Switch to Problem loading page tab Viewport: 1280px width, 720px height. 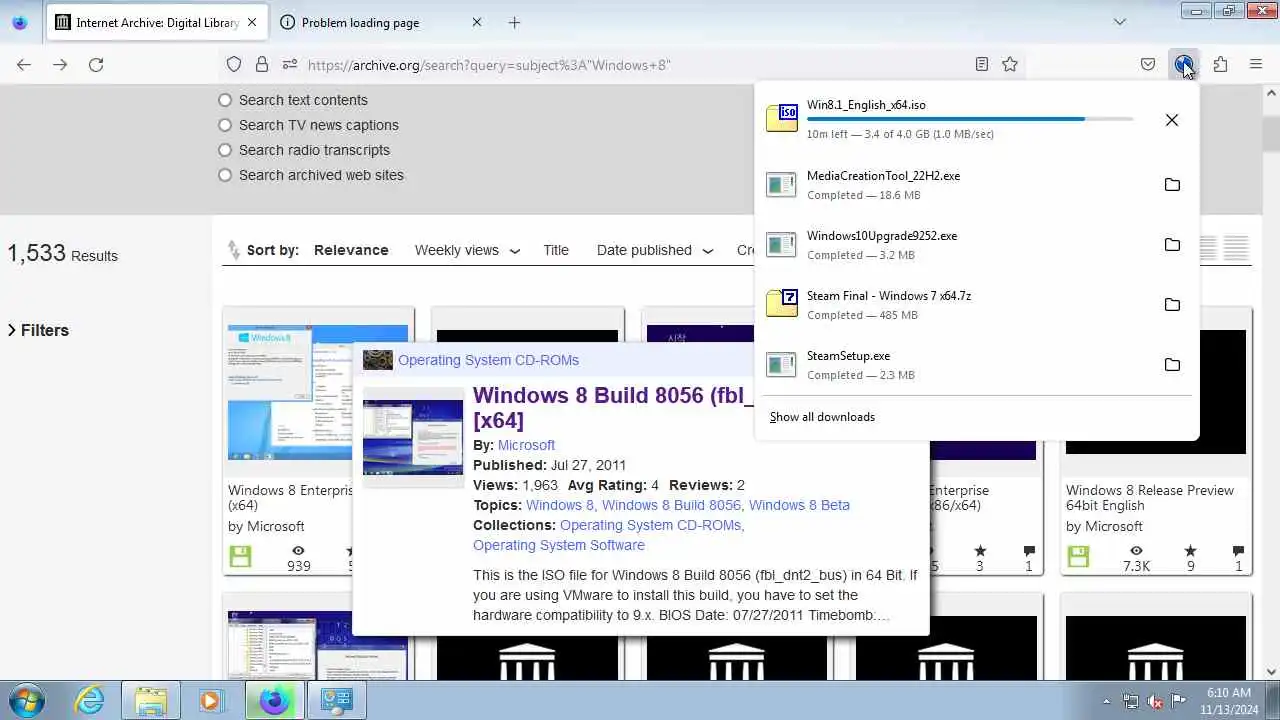(381, 22)
